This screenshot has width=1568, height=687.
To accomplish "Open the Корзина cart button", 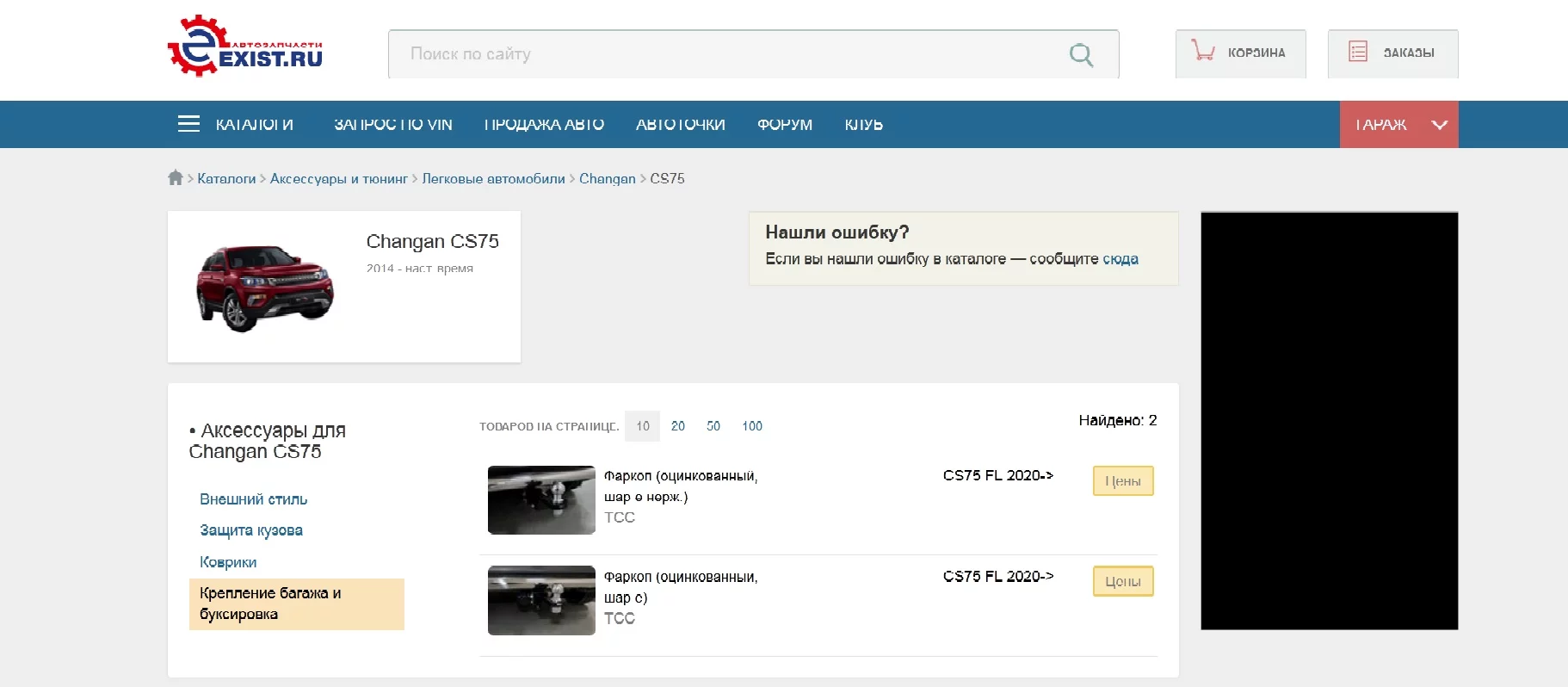I will pyautogui.click(x=1240, y=53).
